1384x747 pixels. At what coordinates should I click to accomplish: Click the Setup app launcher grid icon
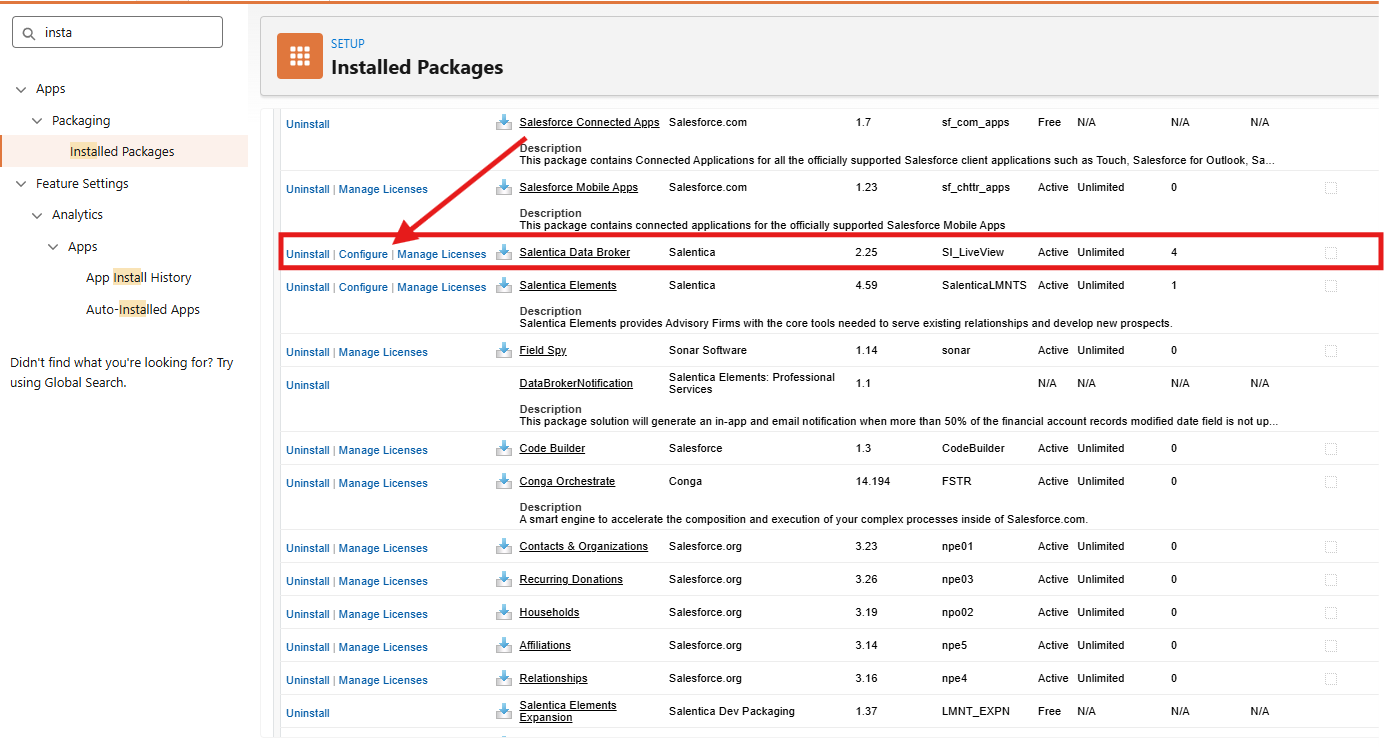(300, 56)
